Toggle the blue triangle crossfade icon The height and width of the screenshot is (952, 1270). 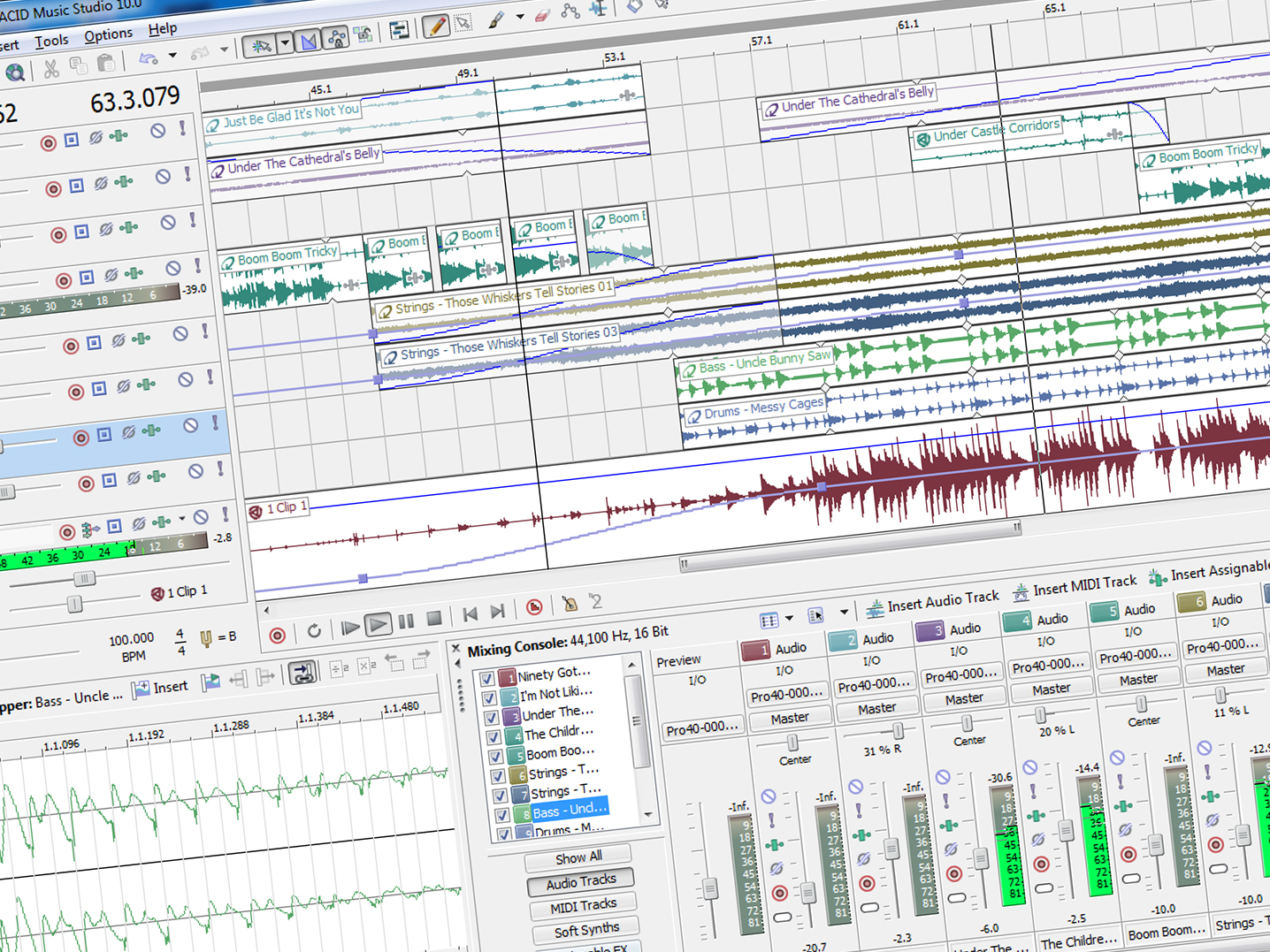[x=308, y=41]
